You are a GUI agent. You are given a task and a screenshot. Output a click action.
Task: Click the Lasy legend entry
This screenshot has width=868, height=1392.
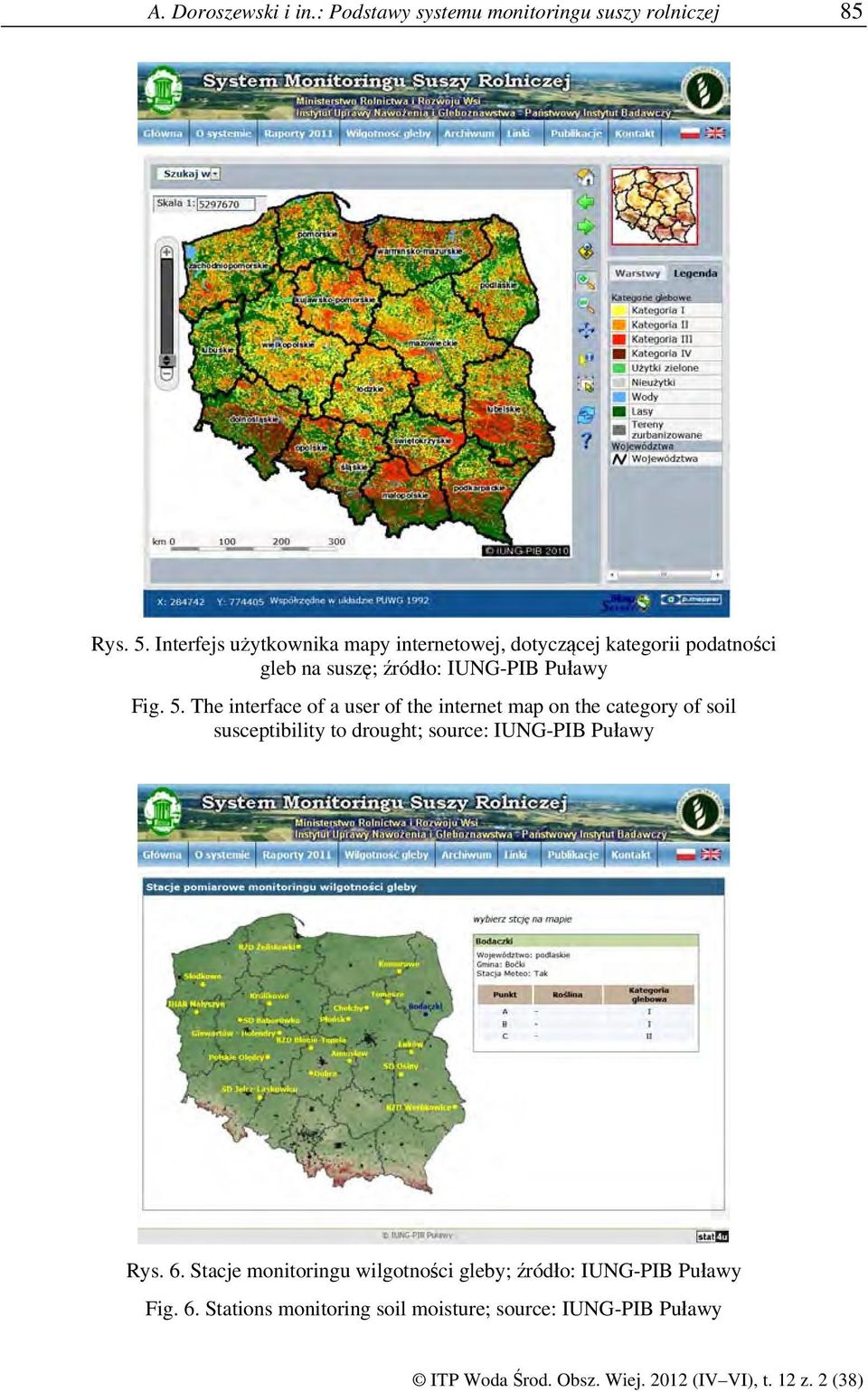click(x=665, y=412)
